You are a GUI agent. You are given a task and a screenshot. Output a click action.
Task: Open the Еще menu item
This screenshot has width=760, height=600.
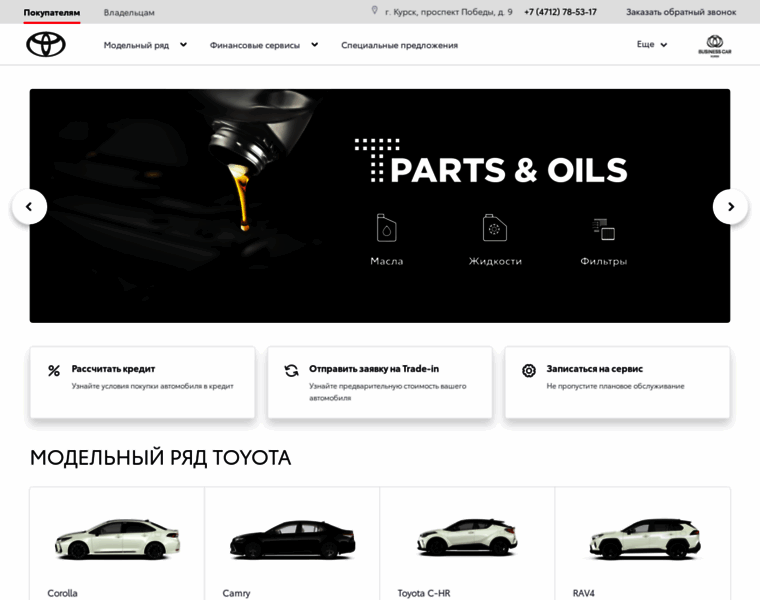(645, 44)
